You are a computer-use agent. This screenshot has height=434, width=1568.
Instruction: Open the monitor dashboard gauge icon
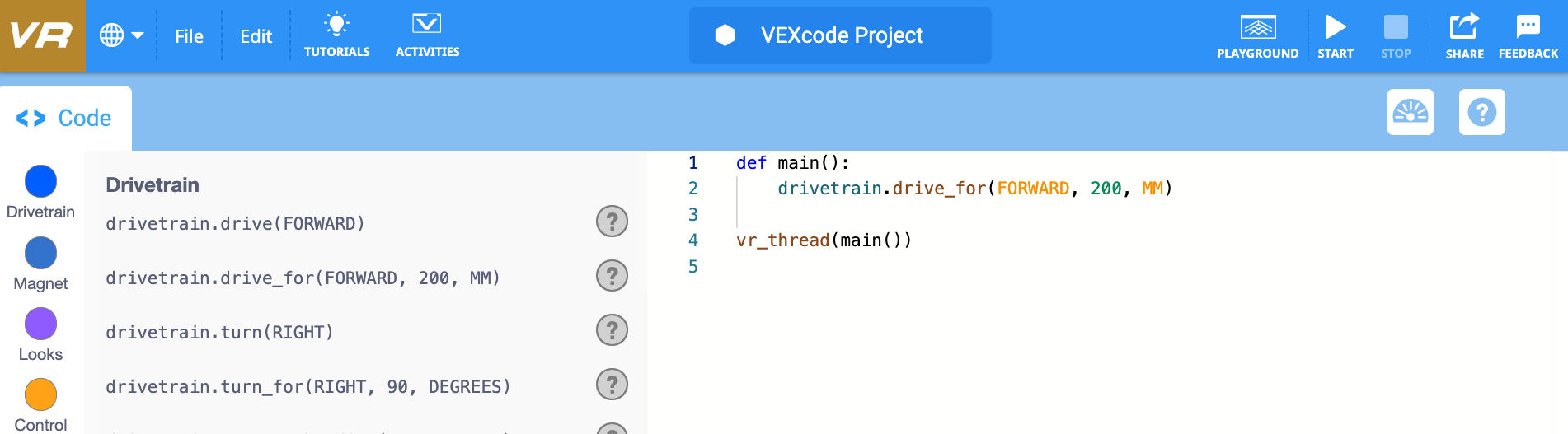(x=1410, y=112)
